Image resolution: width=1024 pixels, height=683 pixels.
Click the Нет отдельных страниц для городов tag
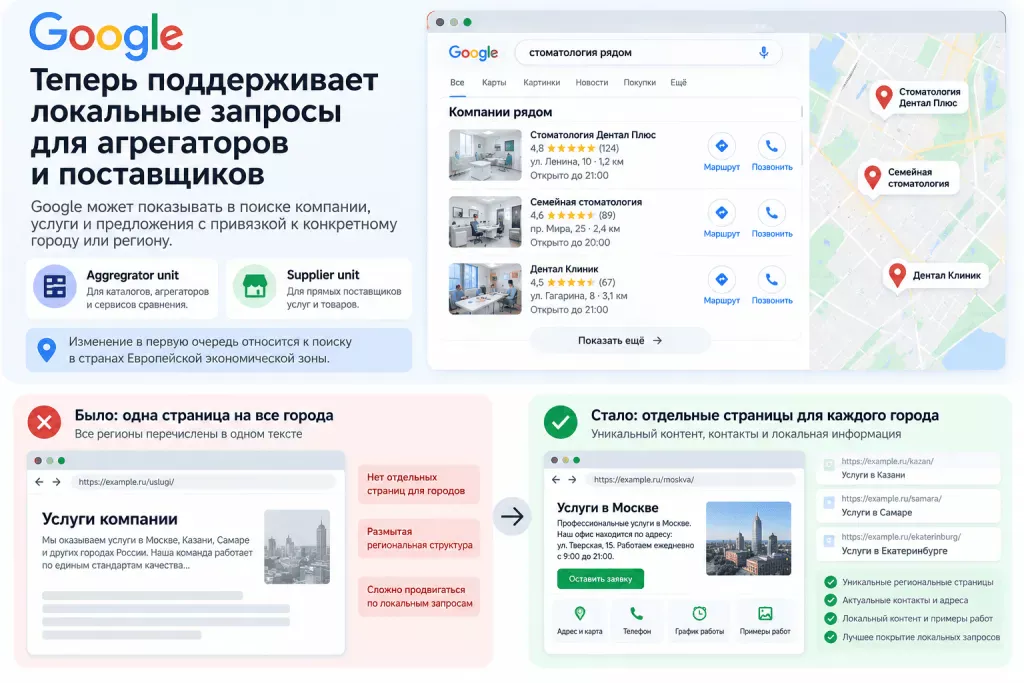point(419,484)
